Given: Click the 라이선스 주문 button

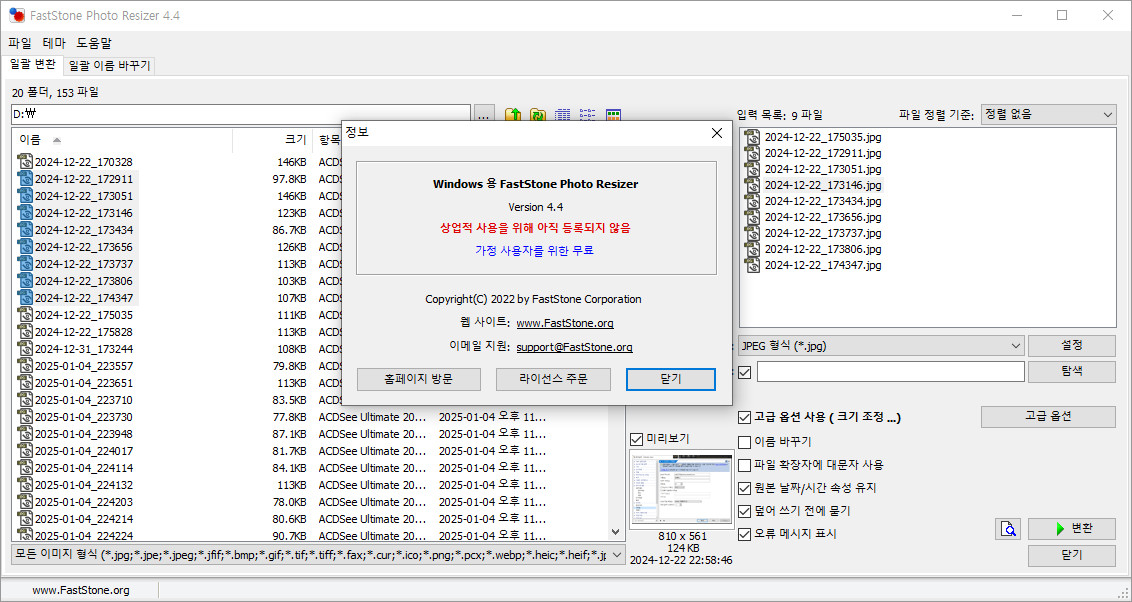Looking at the screenshot, I should pos(553,379).
